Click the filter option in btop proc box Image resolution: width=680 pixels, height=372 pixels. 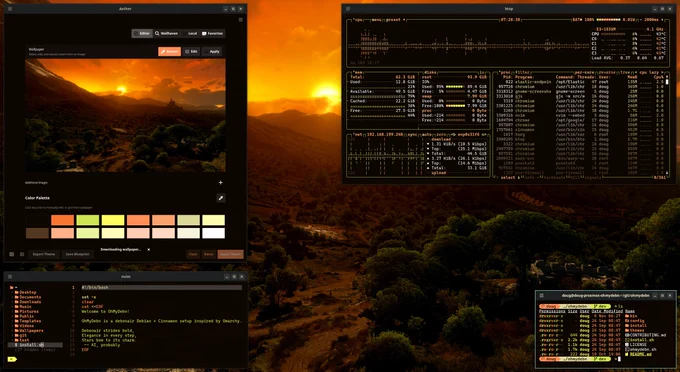click(x=523, y=72)
